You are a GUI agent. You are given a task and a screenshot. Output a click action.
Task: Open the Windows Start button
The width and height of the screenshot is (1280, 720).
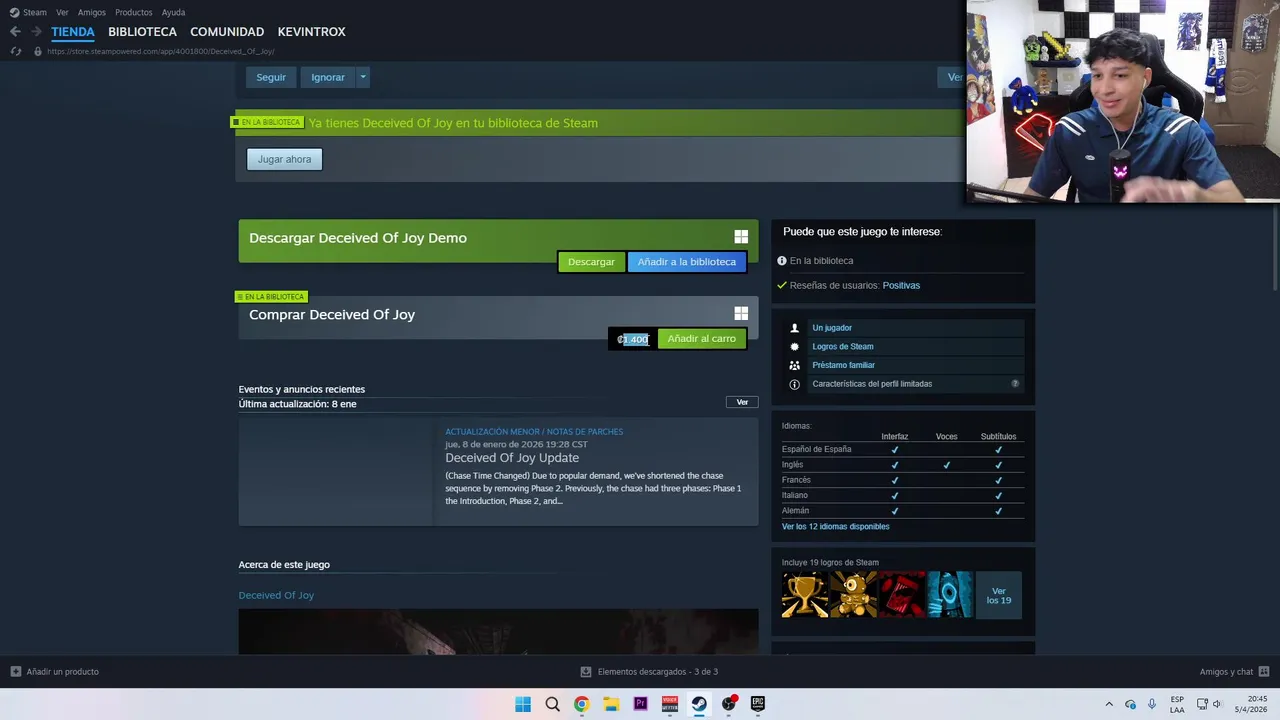tap(523, 704)
